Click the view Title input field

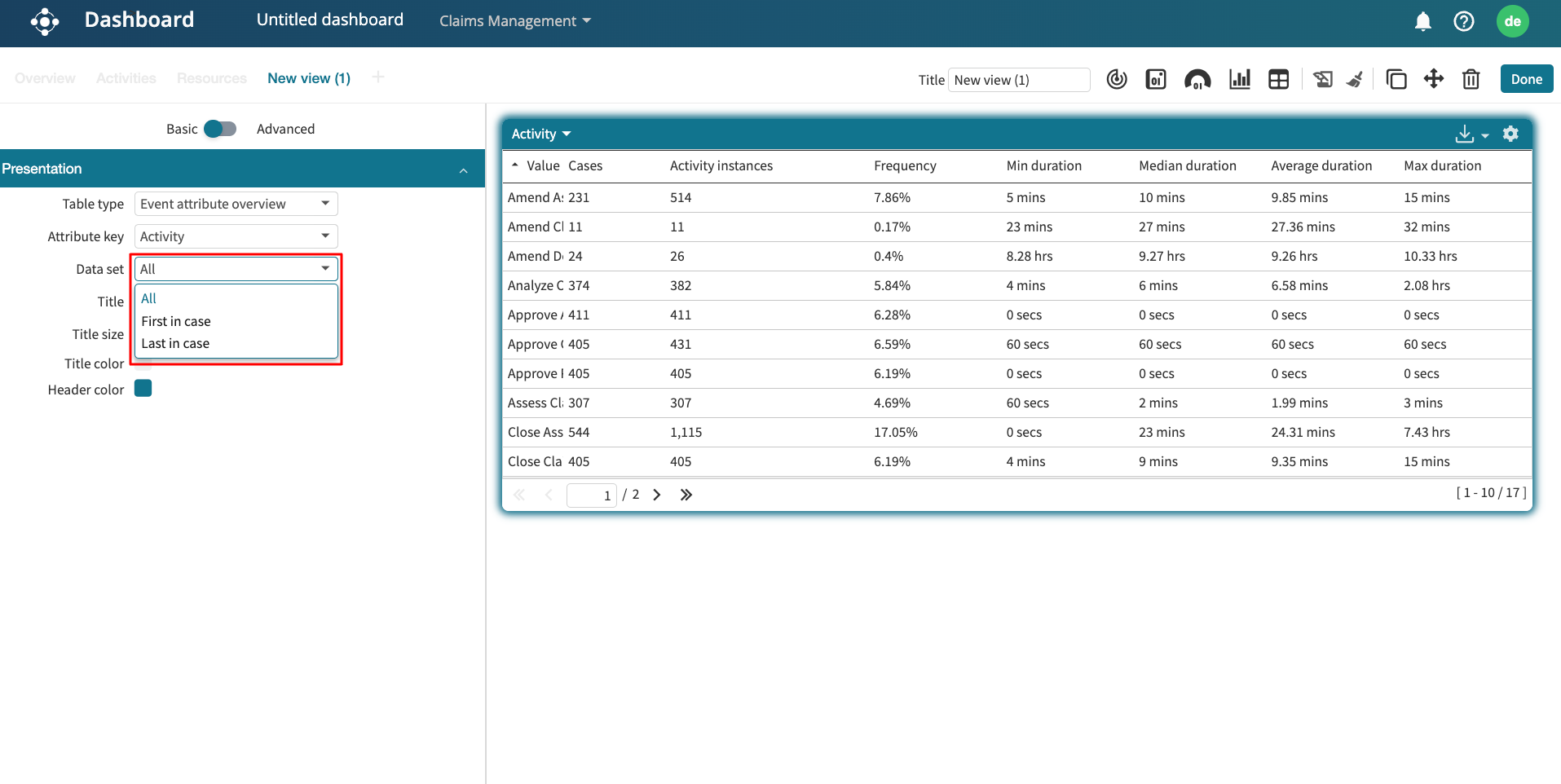click(x=1018, y=80)
